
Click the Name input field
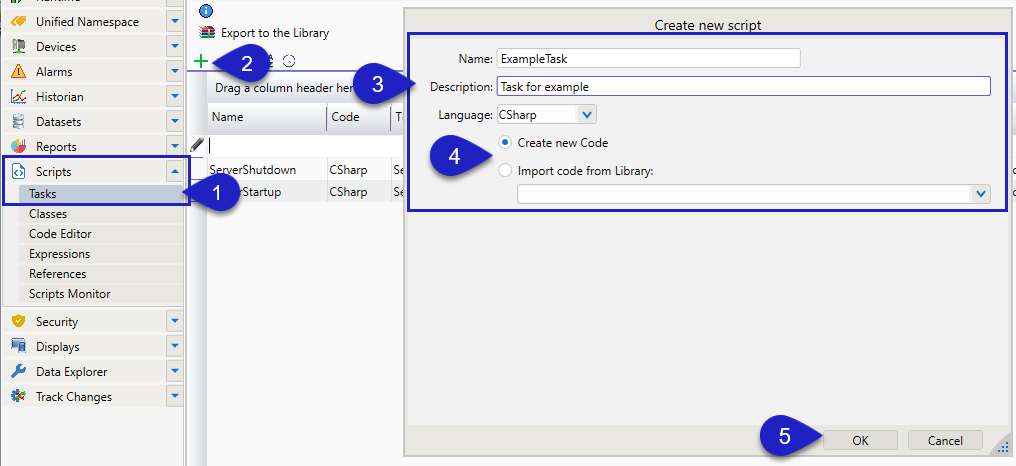(x=649, y=58)
